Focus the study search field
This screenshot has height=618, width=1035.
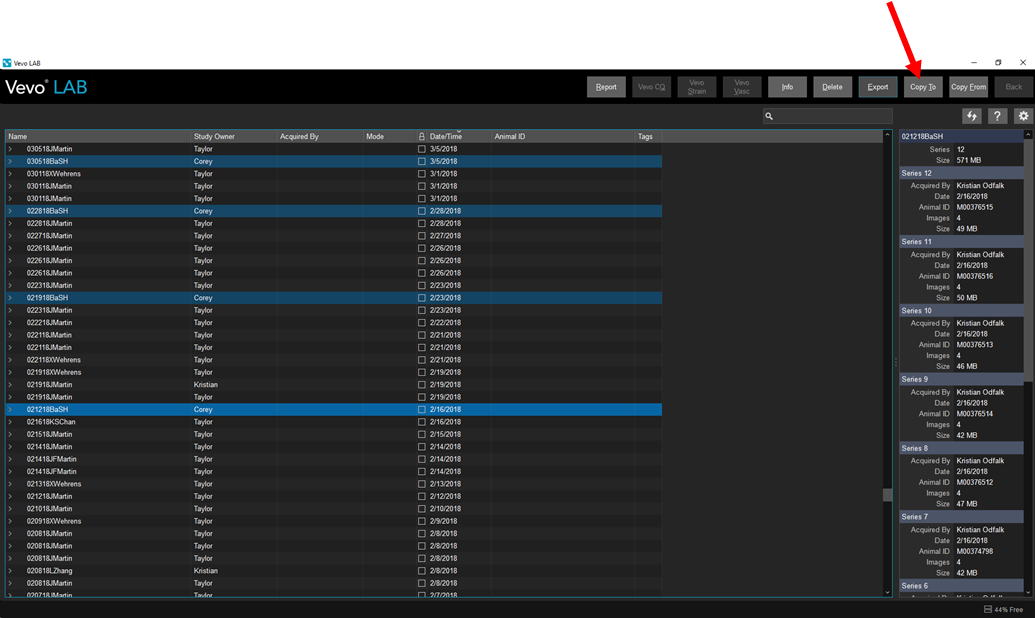coord(828,116)
